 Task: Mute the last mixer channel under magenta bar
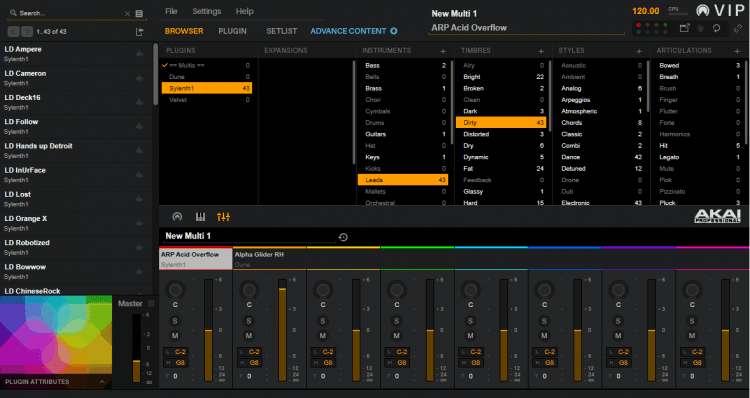[692, 336]
